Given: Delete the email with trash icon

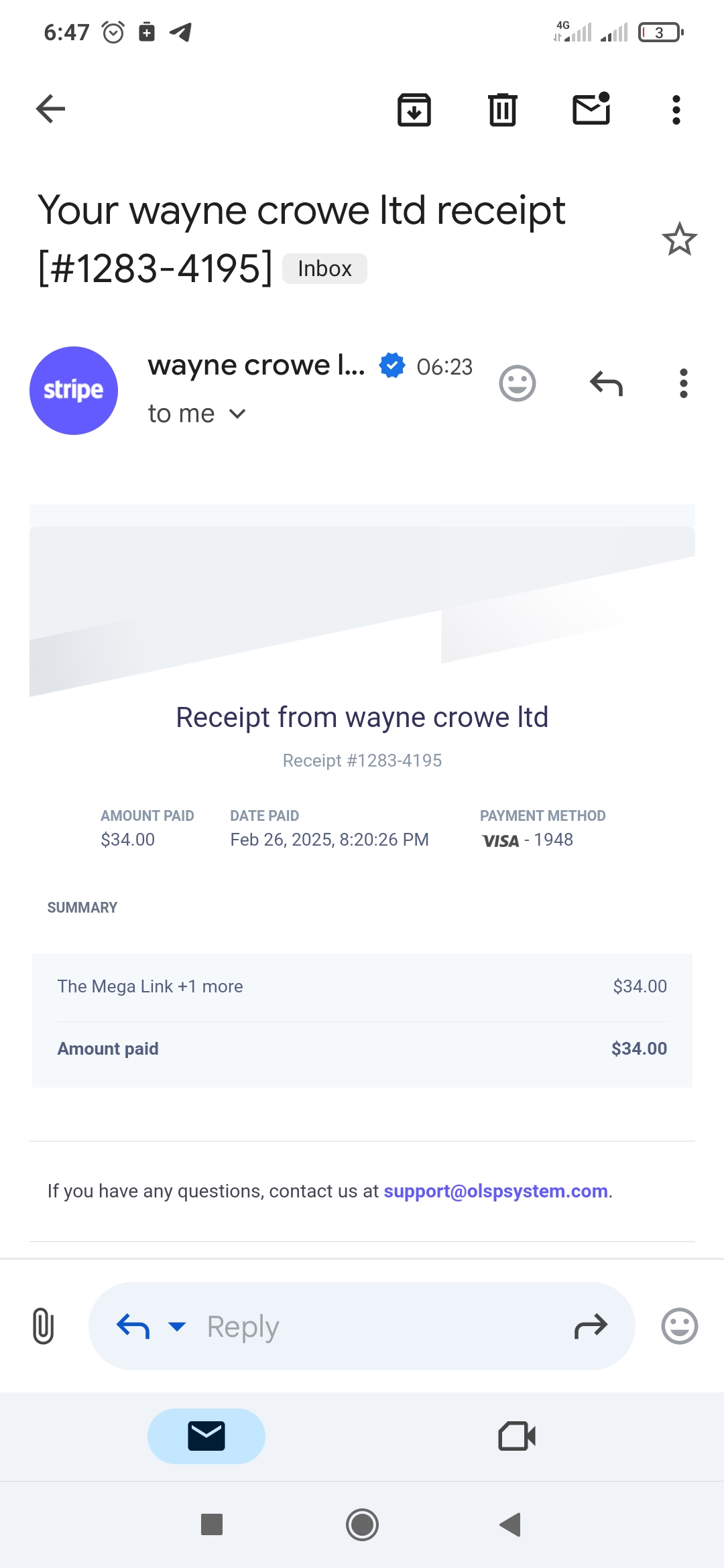Looking at the screenshot, I should 502,110.
